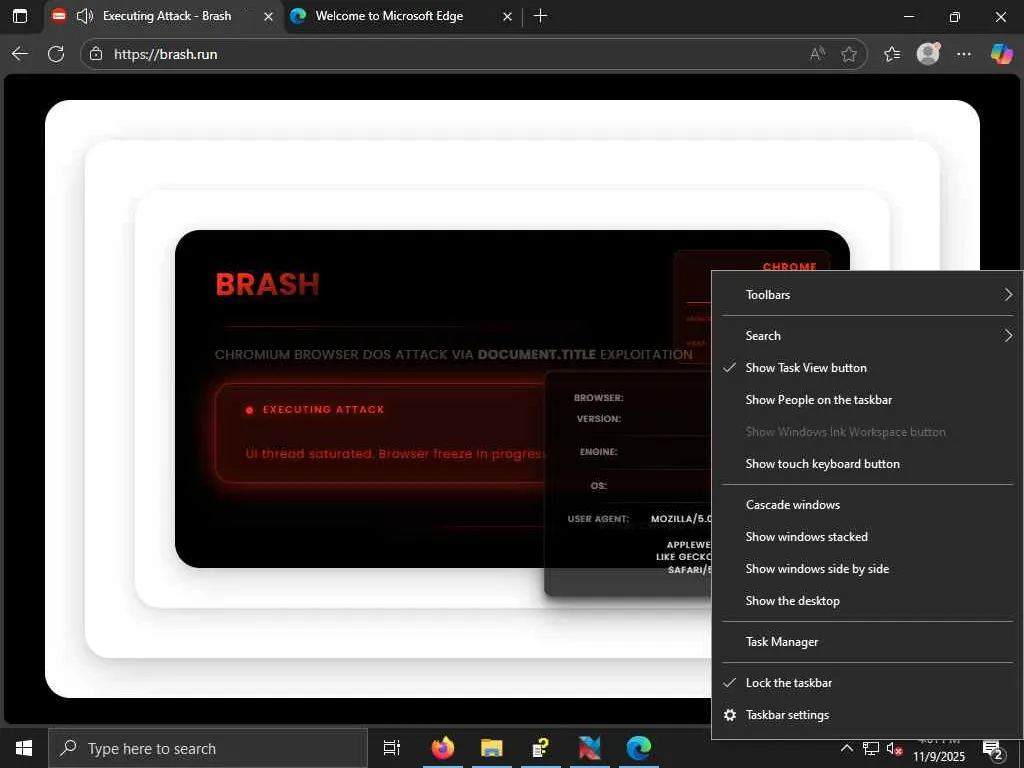Go back with the browser back arrow
The height and width of the screenshot is (768, 1024).
pyautogui.click(x=20, y=54)
